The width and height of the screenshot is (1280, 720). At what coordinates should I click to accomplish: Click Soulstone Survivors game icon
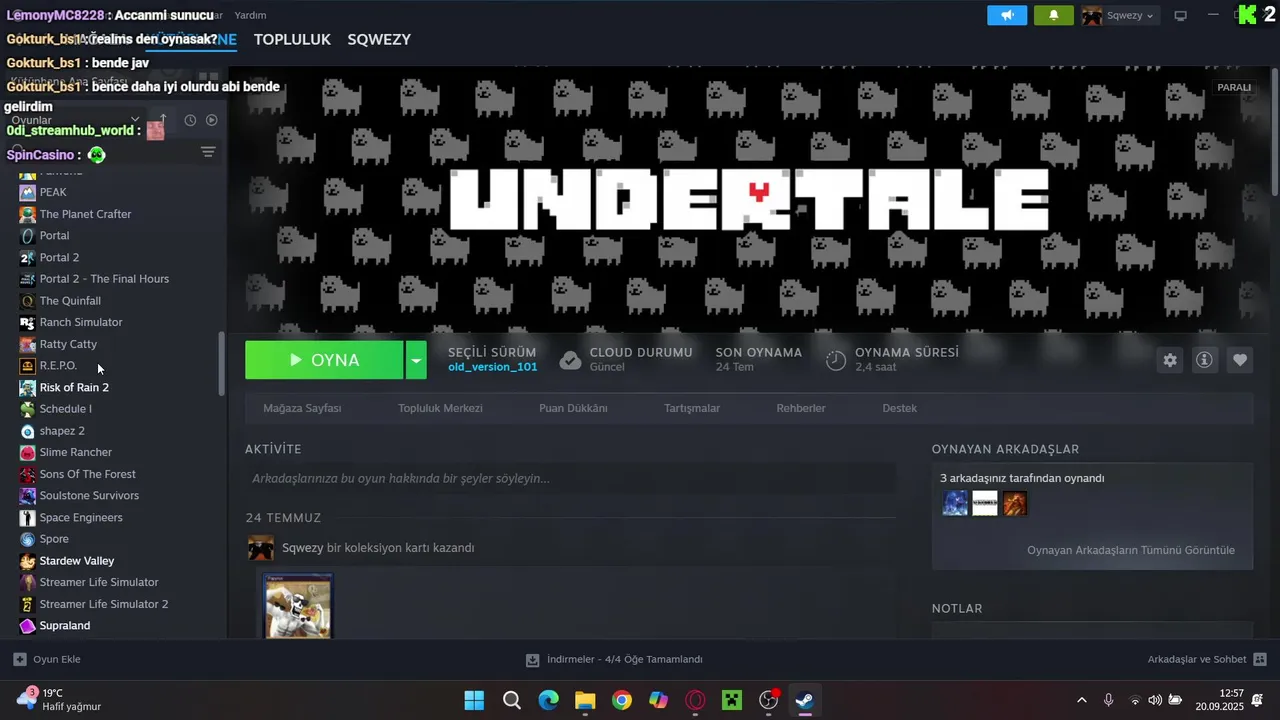(x=28, y=496)
